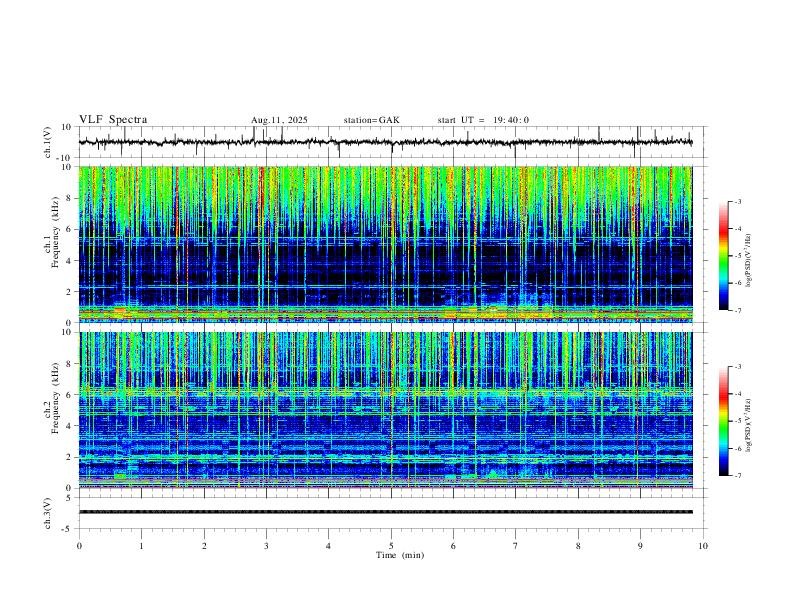Click the 'ch.1(V)' waveform axis label
792x612 pixels.
click(48, 142)
